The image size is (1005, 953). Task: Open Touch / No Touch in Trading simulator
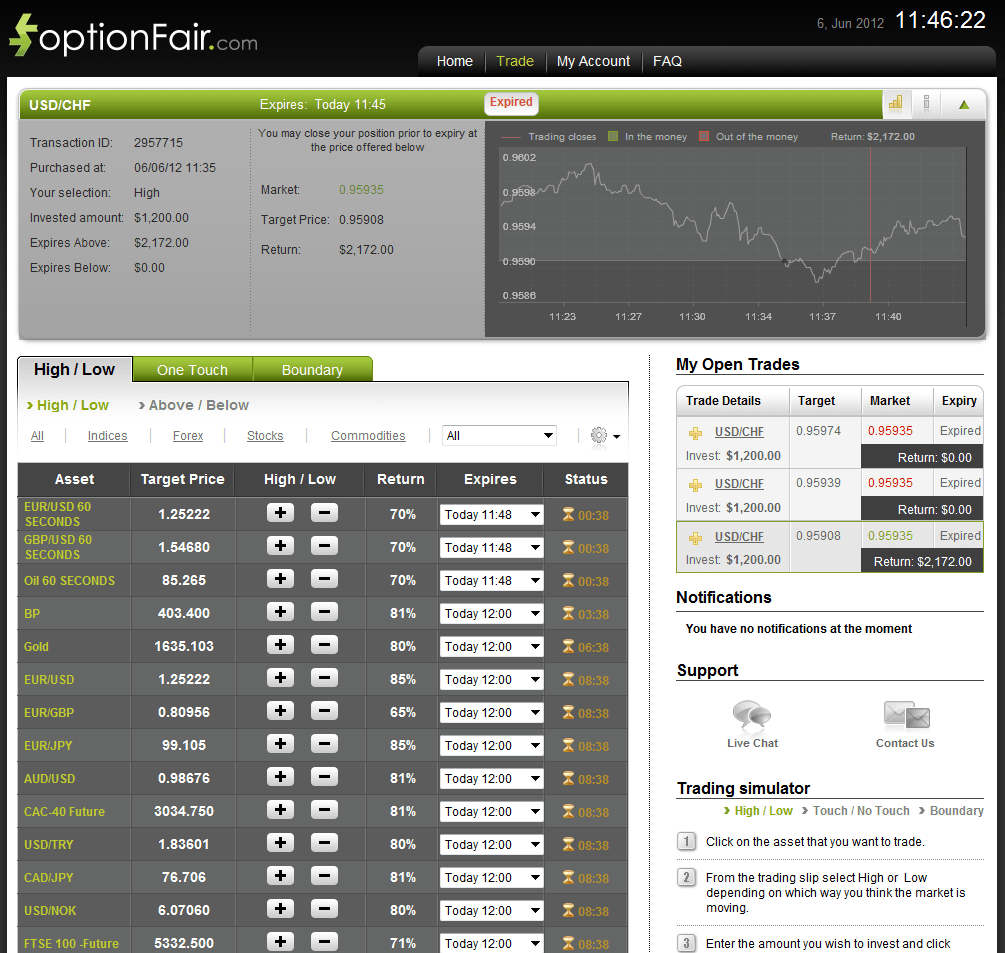(x=861, y=811)
